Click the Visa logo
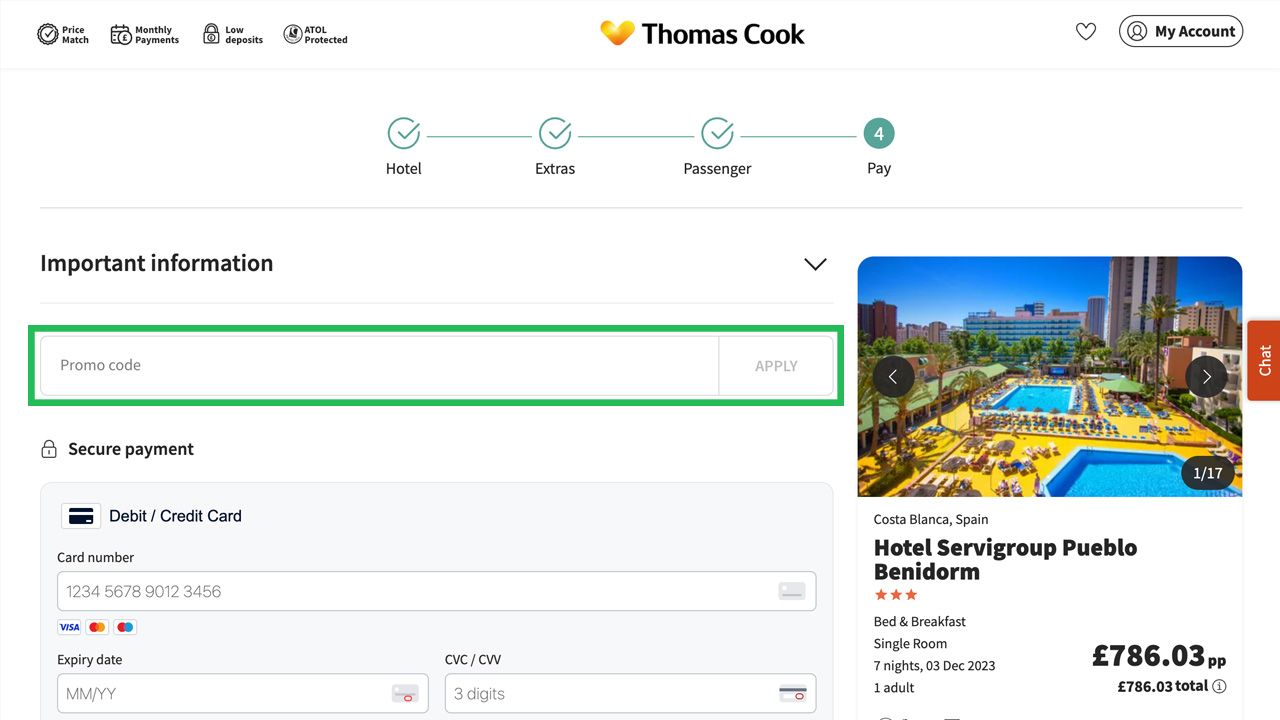The image size is (1280, 720). (69, 628)
